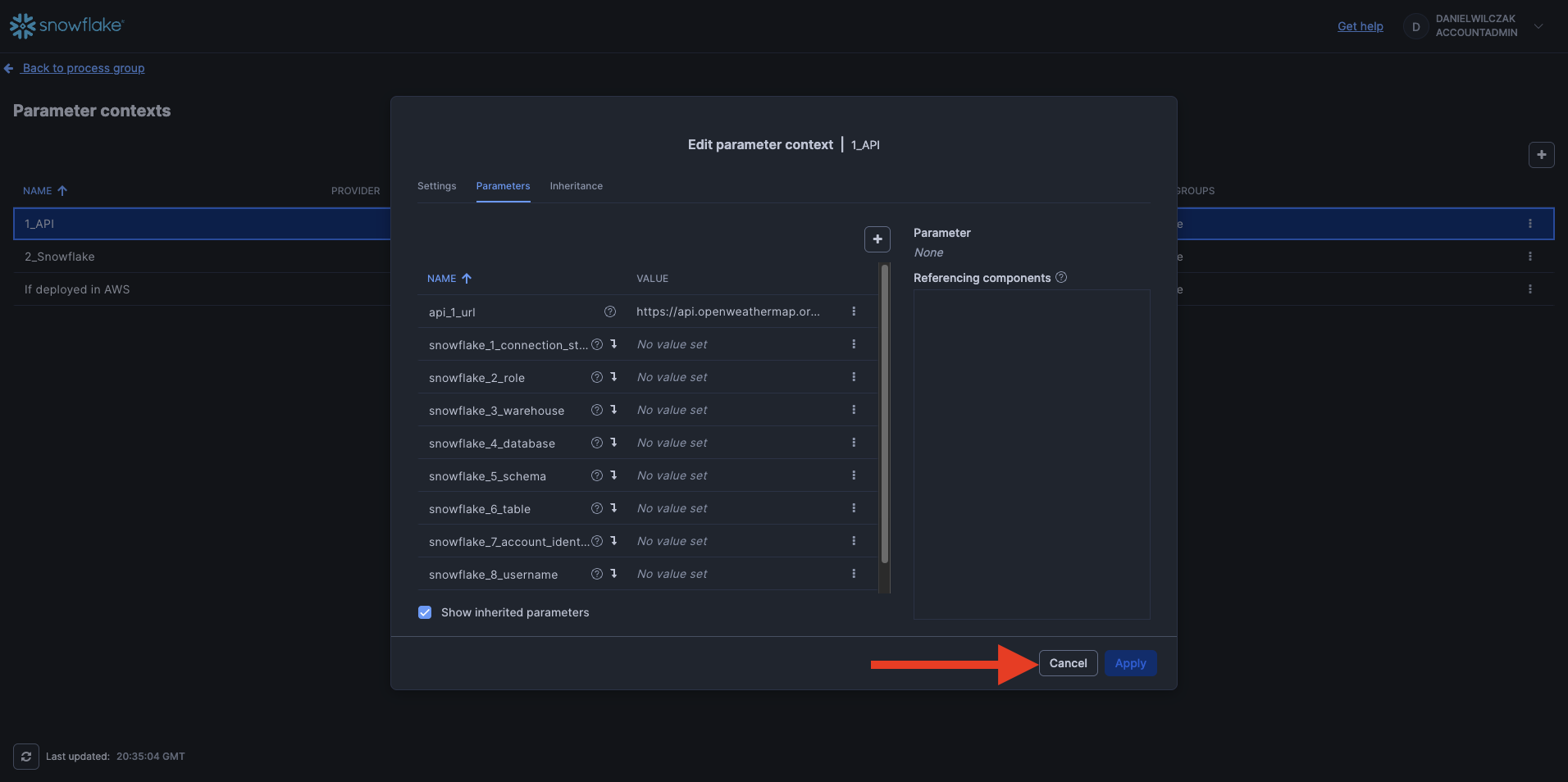Click the refresh icon near Last updated

(x=26, y=757)
